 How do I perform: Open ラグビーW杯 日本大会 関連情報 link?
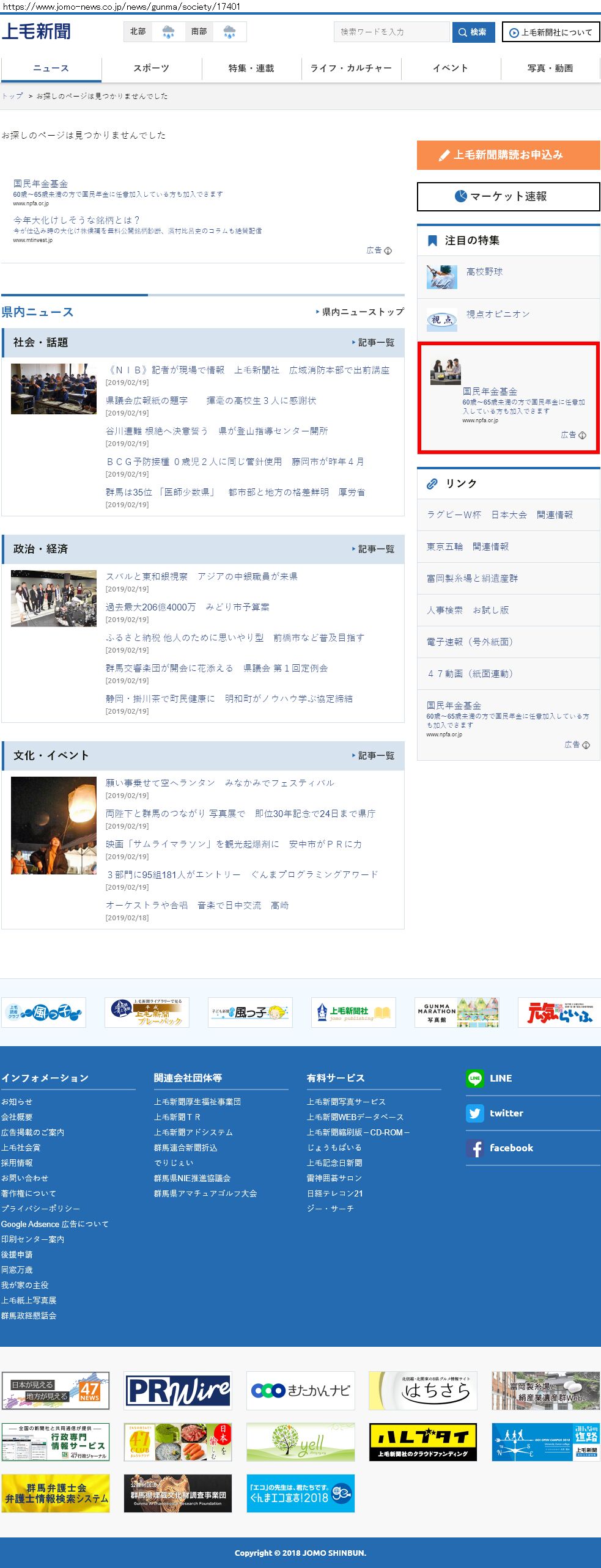point(500,515)
